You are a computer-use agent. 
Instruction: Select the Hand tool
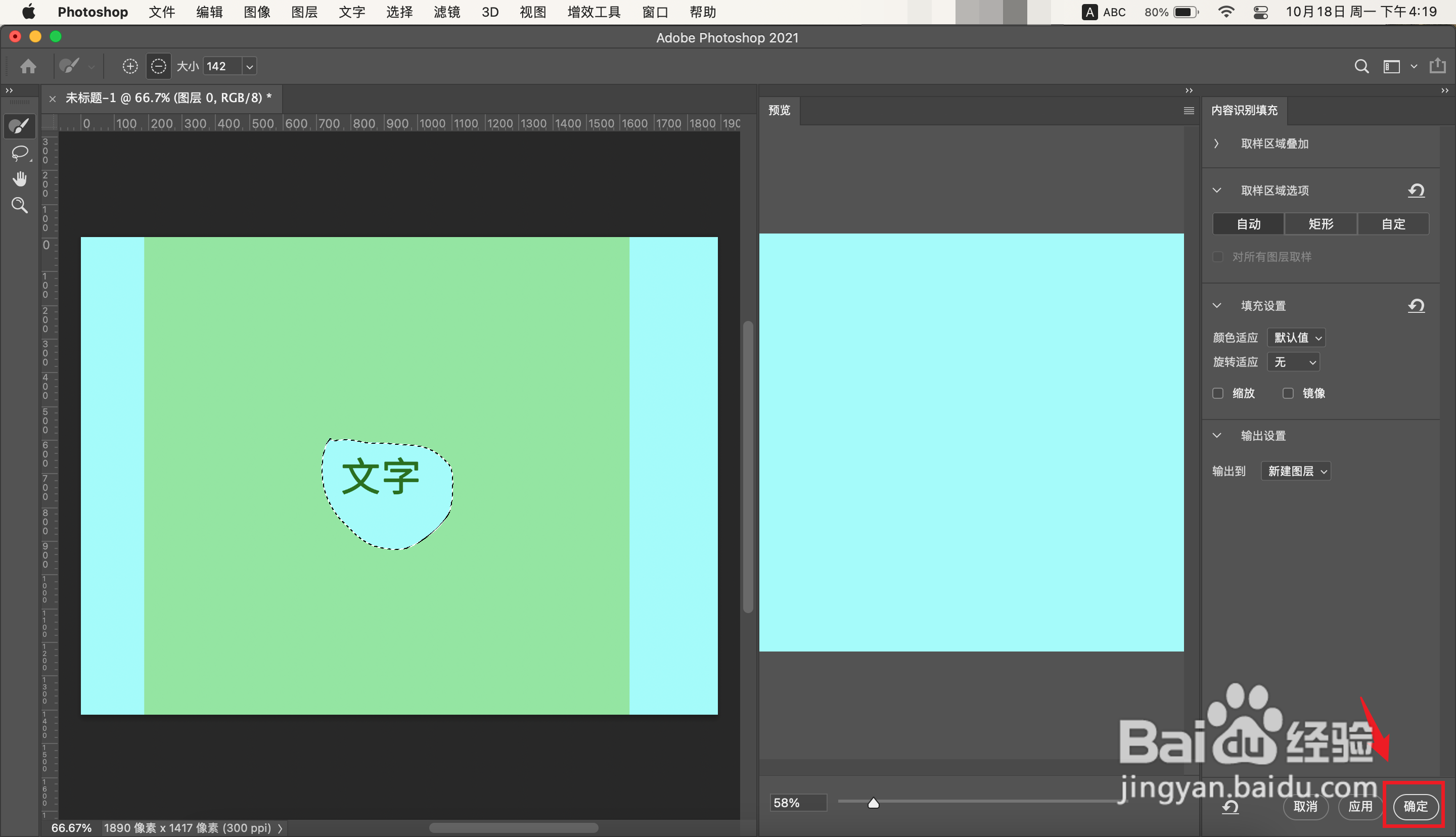(x=20, y=179)
